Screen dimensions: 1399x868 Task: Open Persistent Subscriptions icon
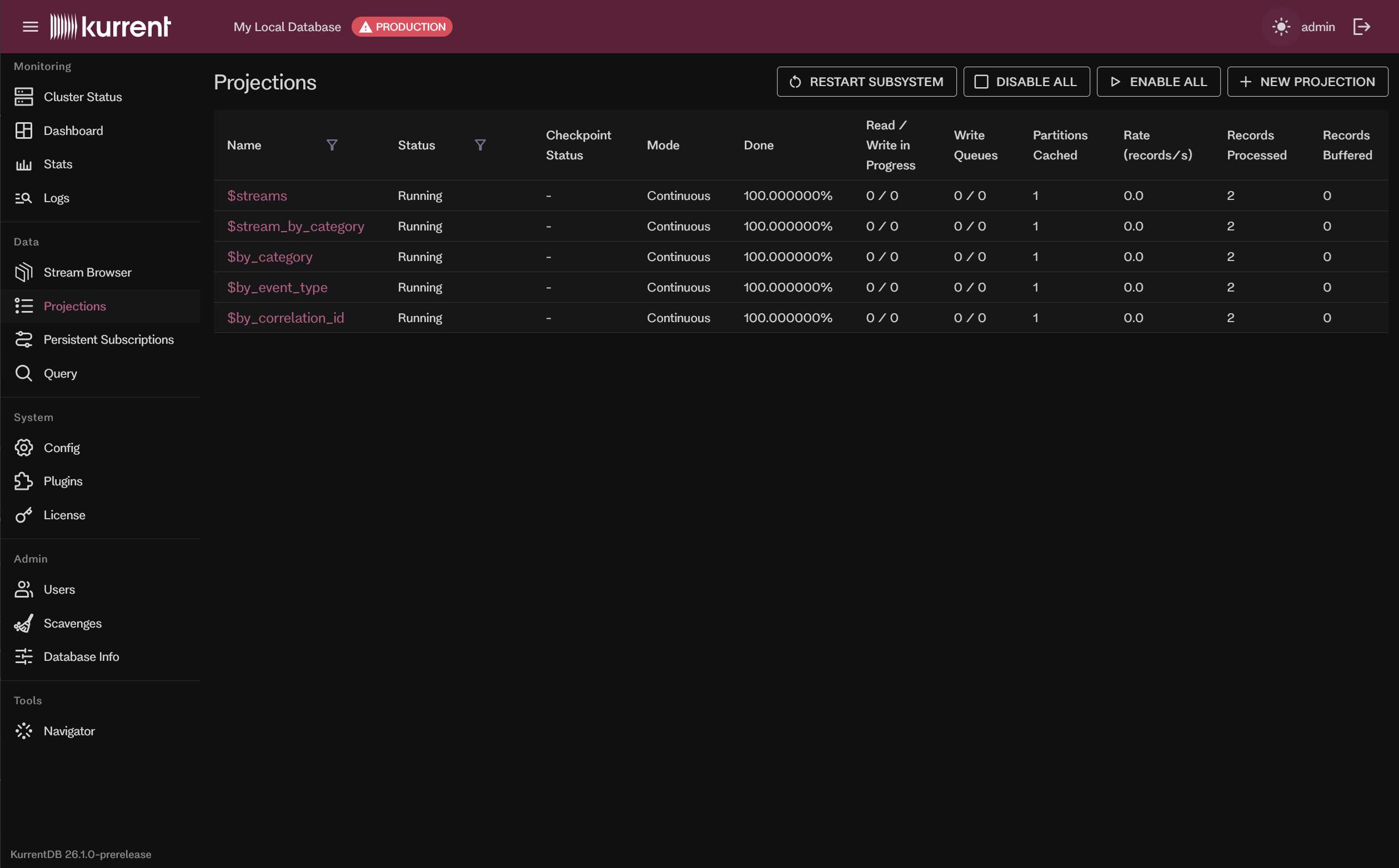click(23, 340)
